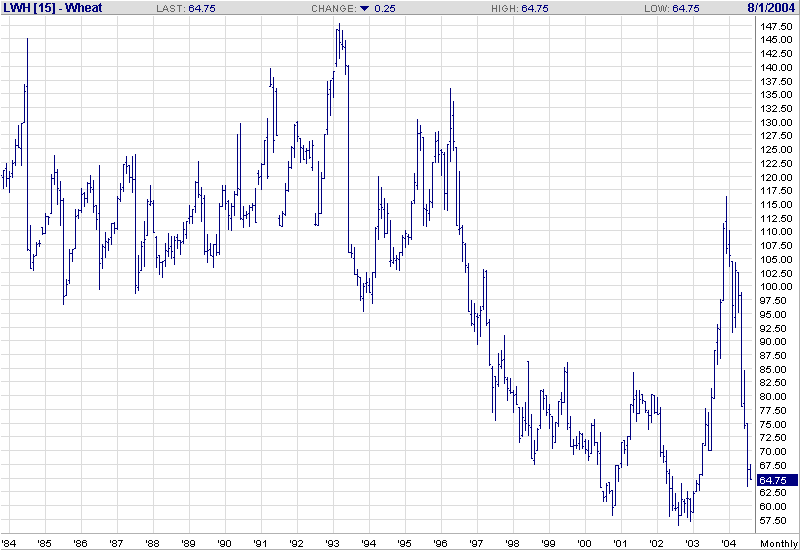Click the 120.00 price axis label
Screen dimensions: 800x550
click(x=776, y=178)
